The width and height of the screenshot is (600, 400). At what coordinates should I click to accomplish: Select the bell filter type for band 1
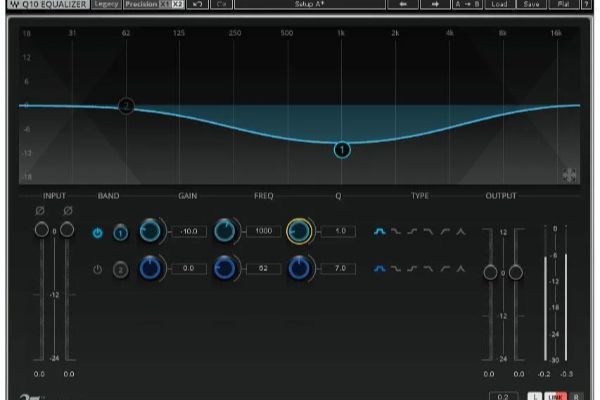click(x=380, y=232)
